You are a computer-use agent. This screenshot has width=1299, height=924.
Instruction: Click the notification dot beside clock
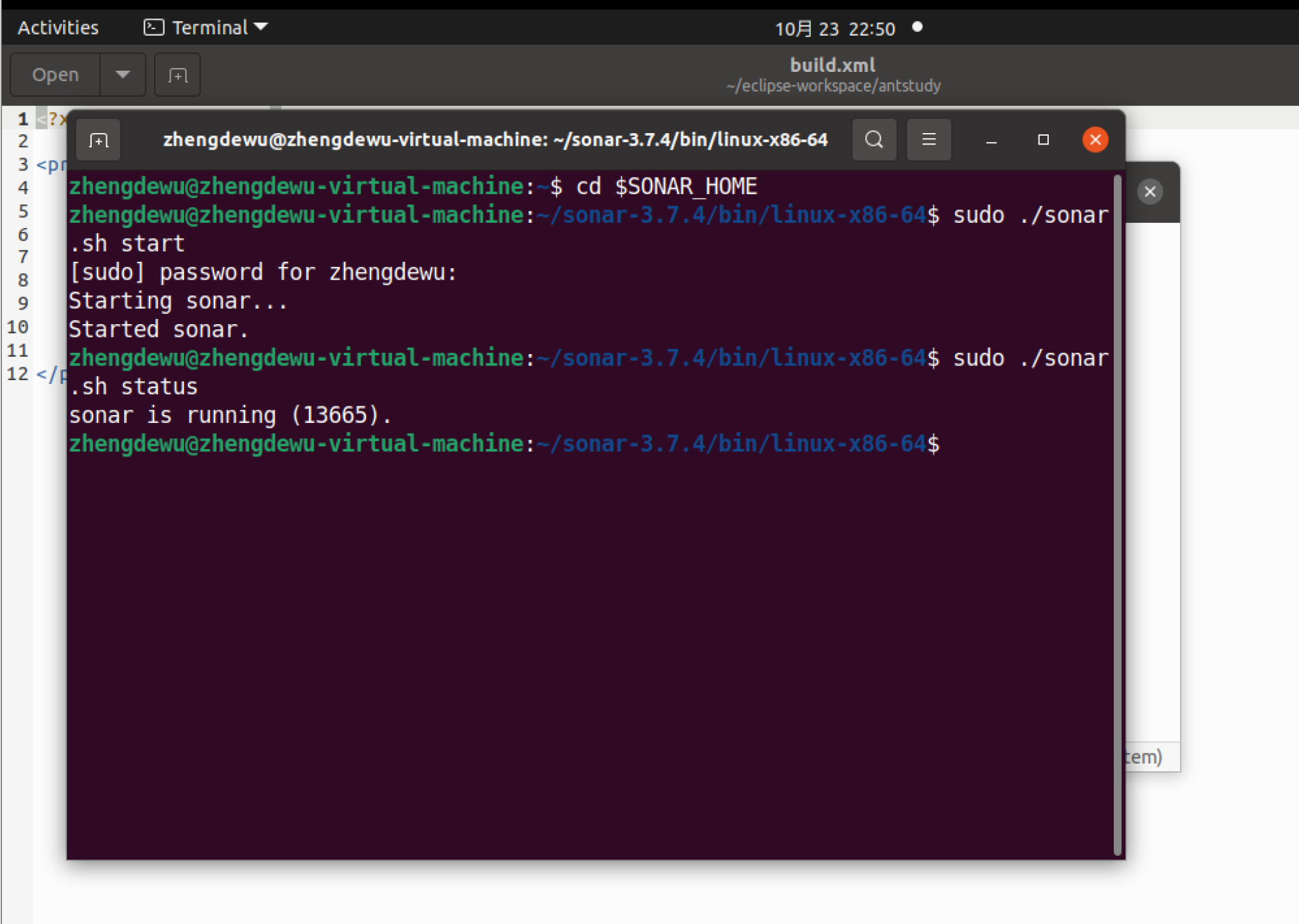click(917, 27)
